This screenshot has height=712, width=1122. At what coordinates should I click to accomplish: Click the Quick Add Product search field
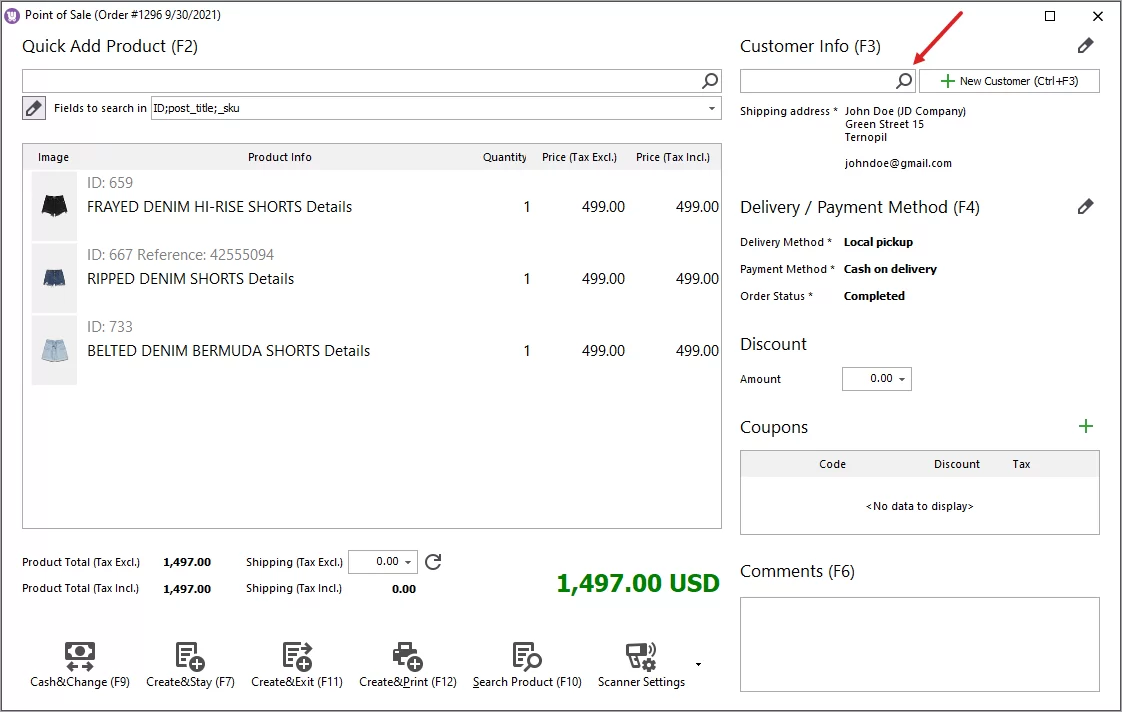pyautogui.click(x=360, y=80)
